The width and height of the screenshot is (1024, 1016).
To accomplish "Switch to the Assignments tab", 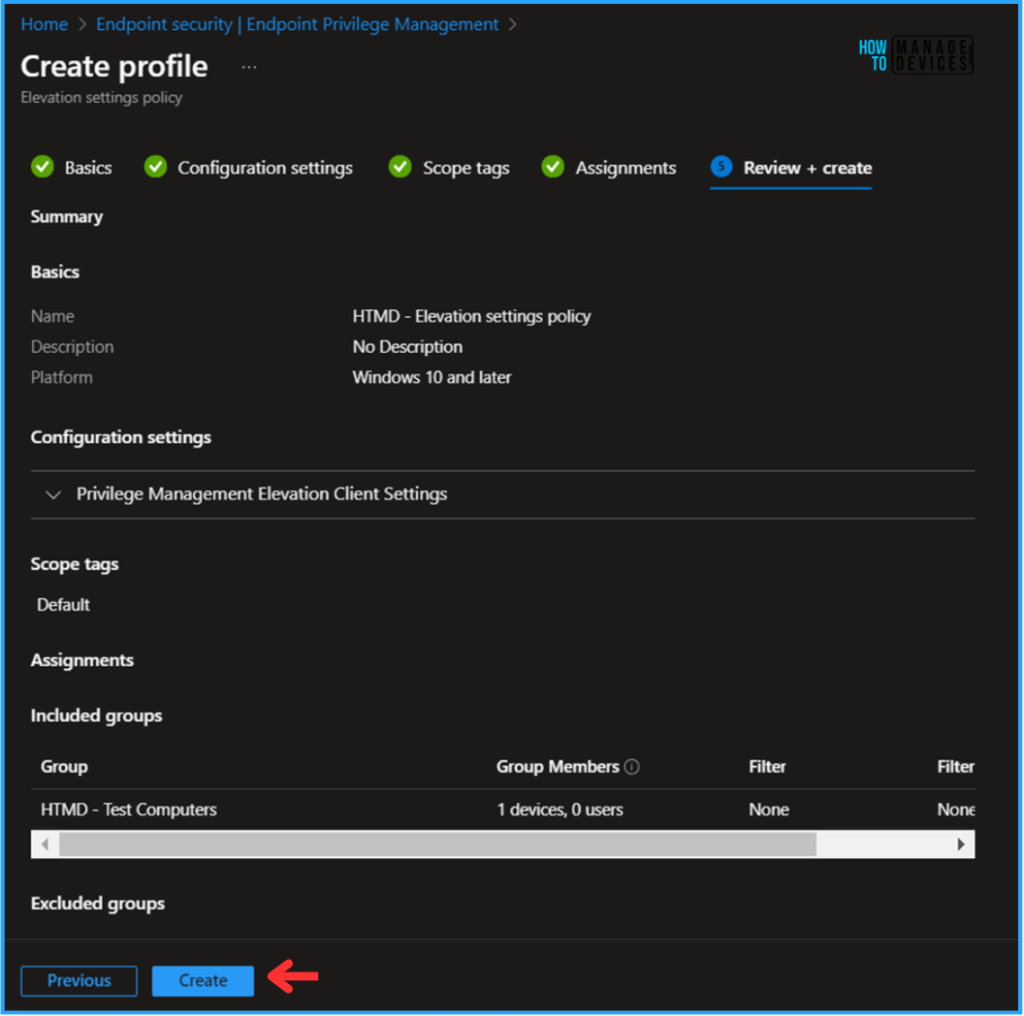I will click(626, 168).
